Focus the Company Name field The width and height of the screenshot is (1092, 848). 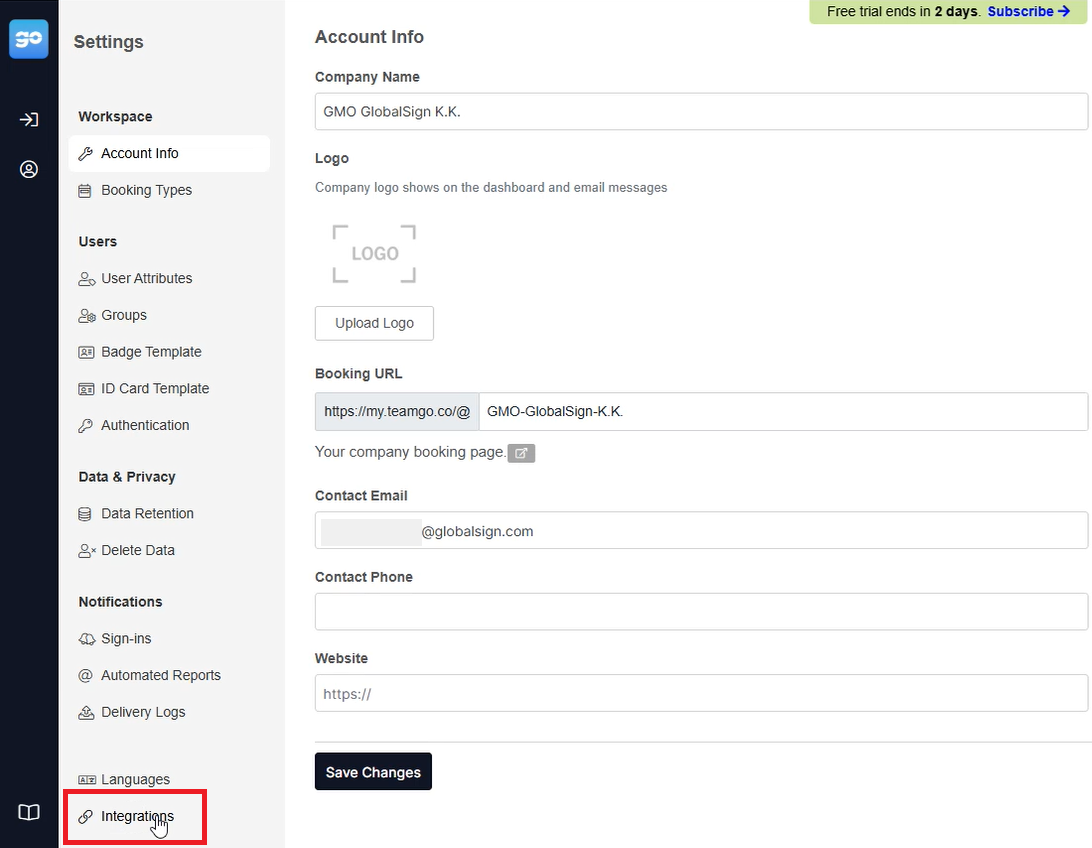[x=701, y=111]
